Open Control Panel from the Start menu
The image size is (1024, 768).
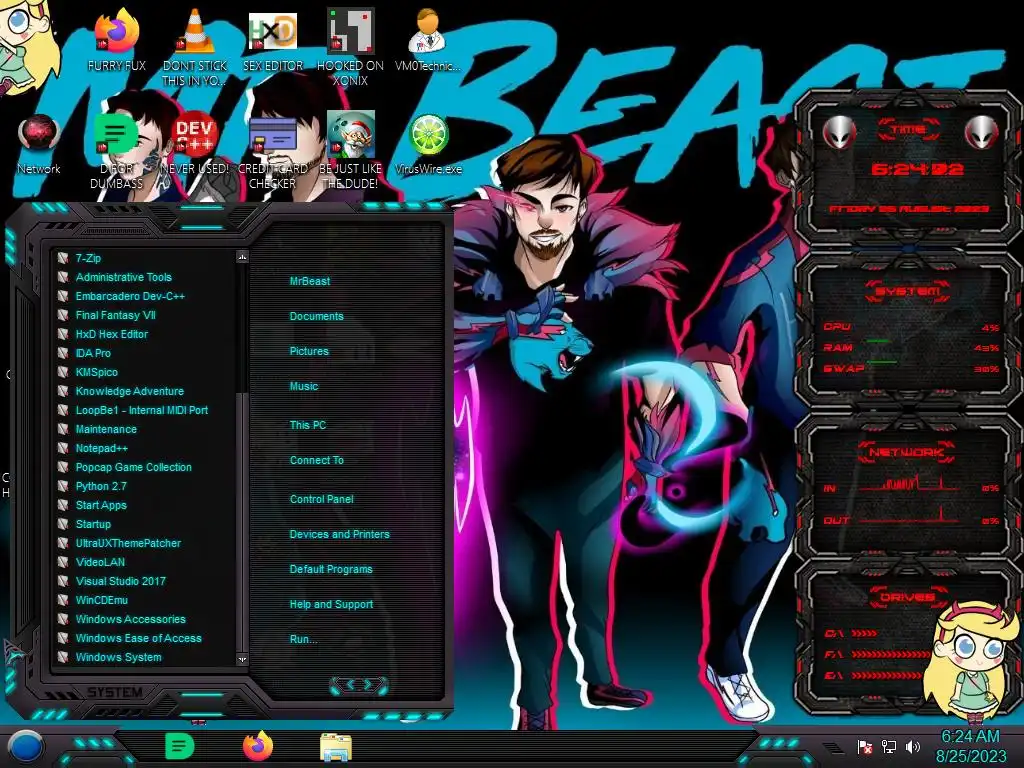click(321, 499)
